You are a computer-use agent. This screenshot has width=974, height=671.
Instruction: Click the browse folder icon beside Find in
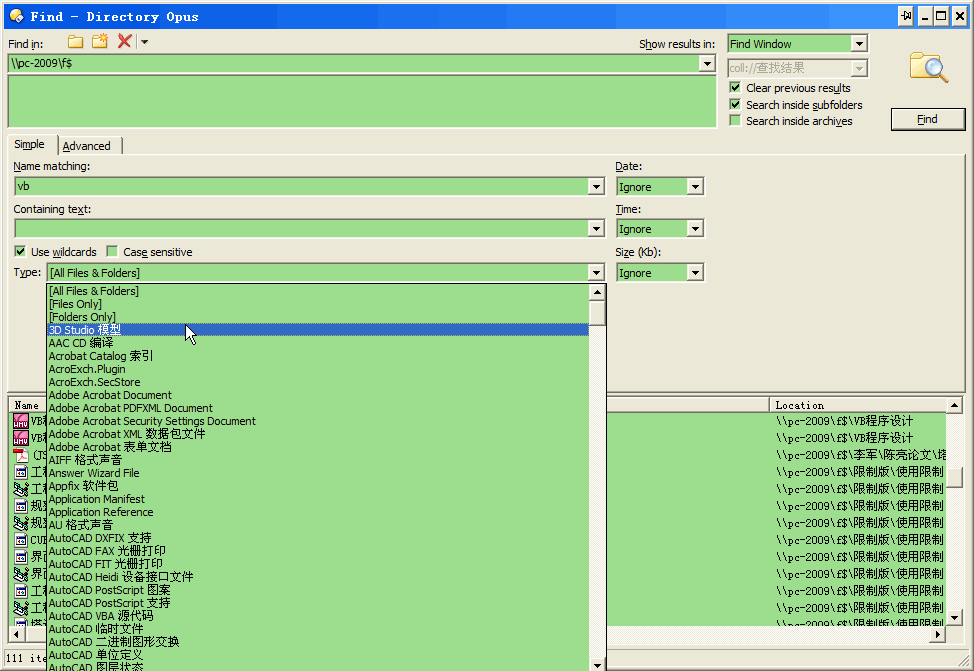click(76, 41)
